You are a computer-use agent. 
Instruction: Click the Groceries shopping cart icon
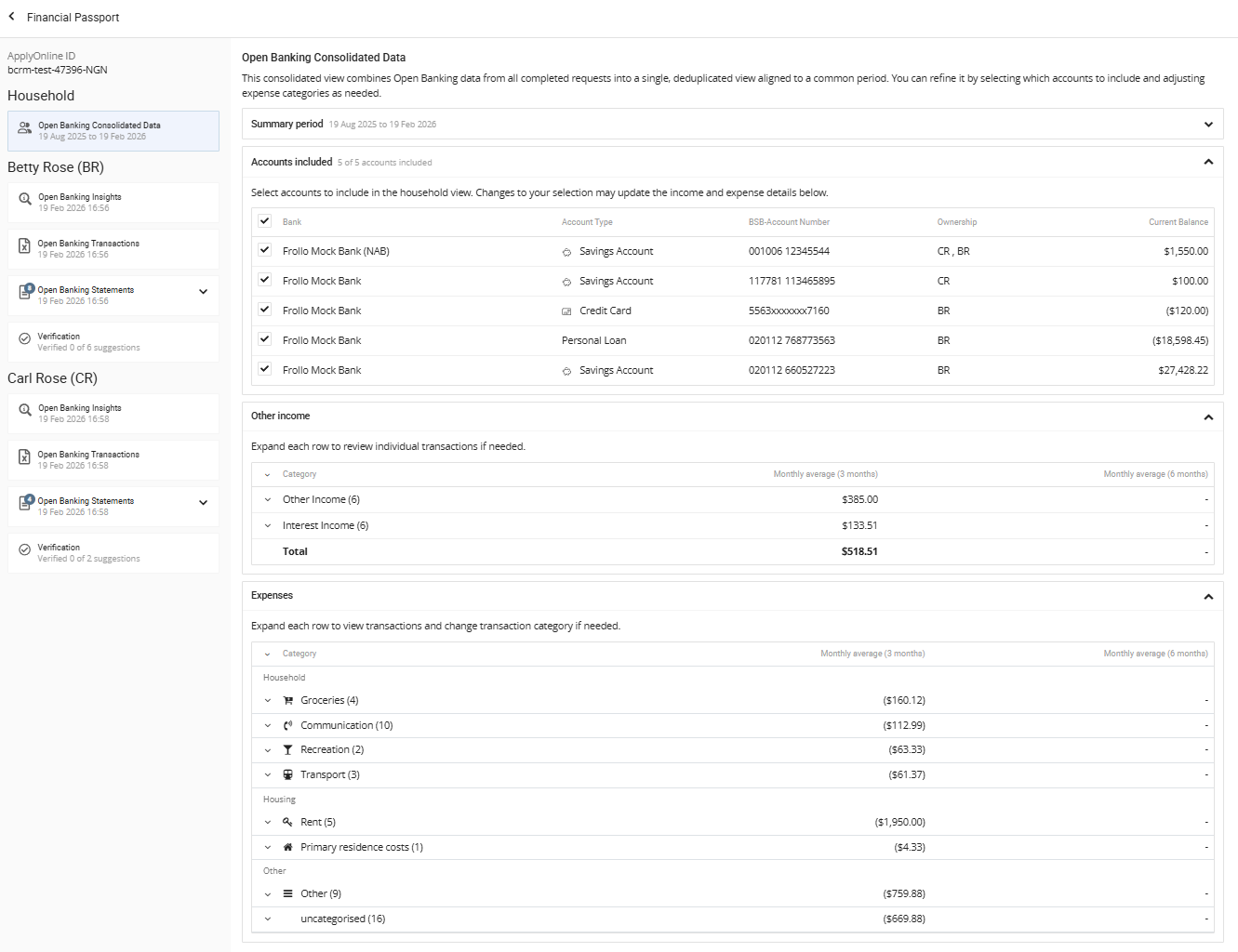click(288, 701)
